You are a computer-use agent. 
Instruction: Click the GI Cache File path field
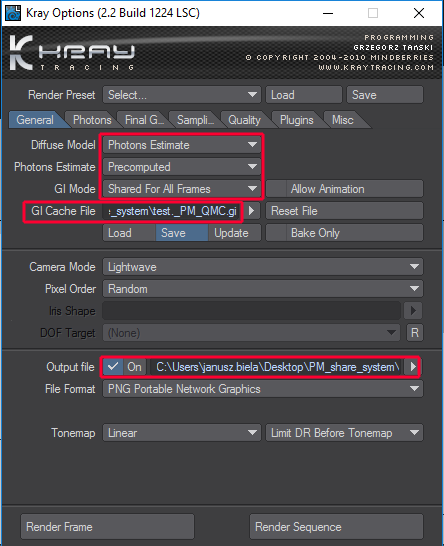(172, 211)
